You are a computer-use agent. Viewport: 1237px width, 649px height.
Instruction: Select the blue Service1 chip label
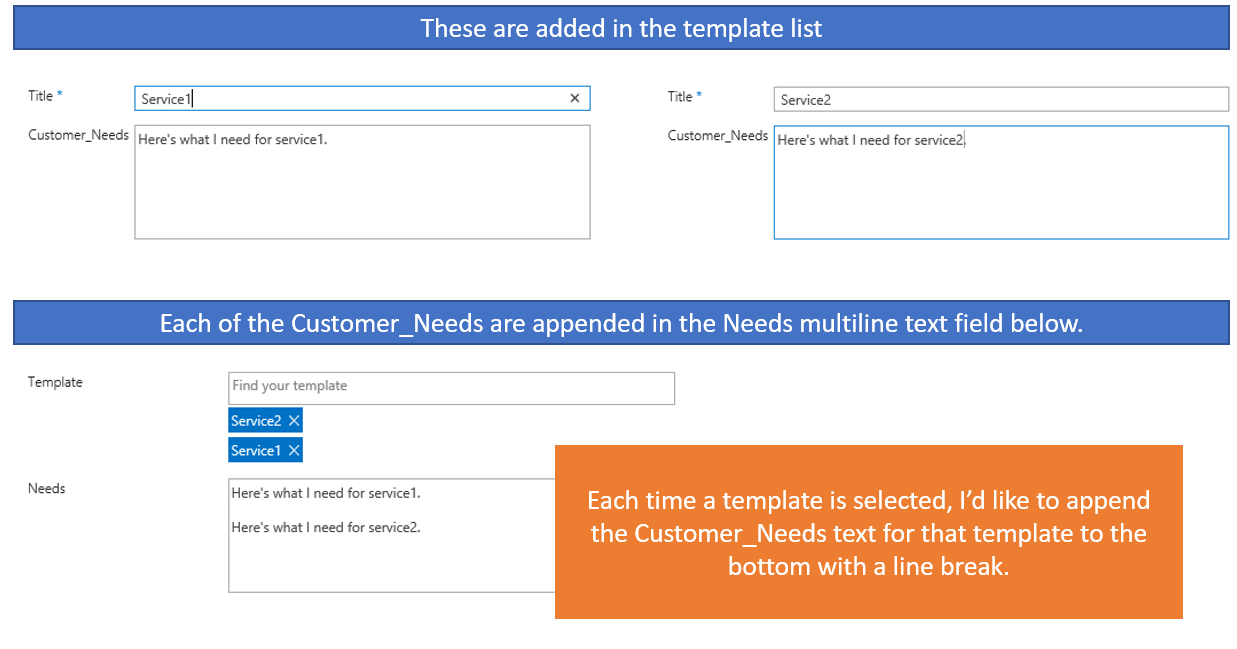point(255,450)
